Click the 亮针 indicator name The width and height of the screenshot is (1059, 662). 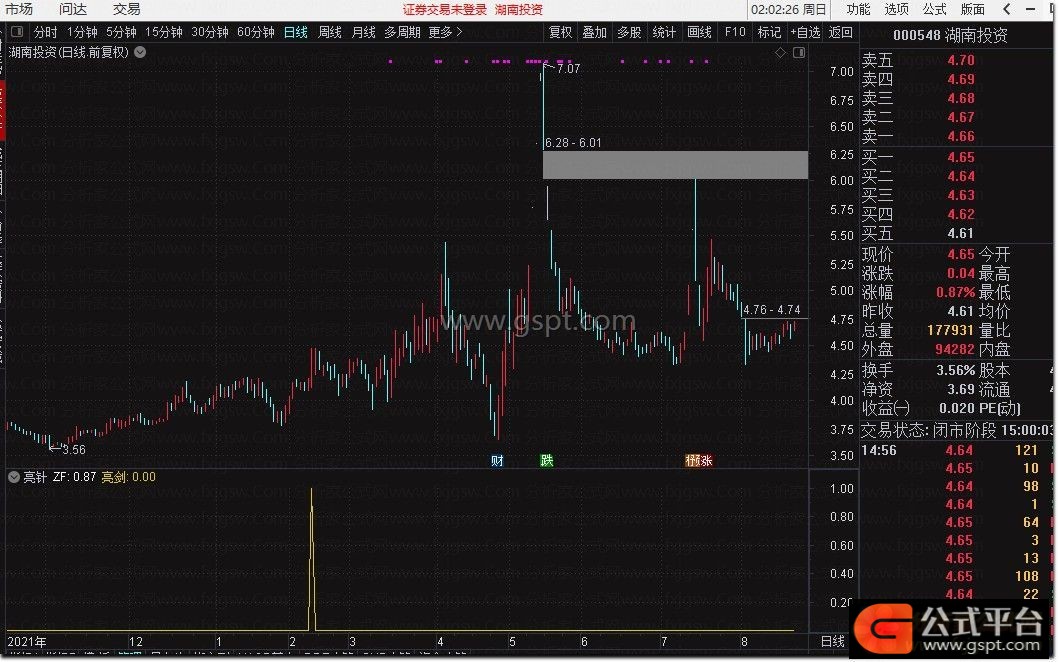click(35, 477)
